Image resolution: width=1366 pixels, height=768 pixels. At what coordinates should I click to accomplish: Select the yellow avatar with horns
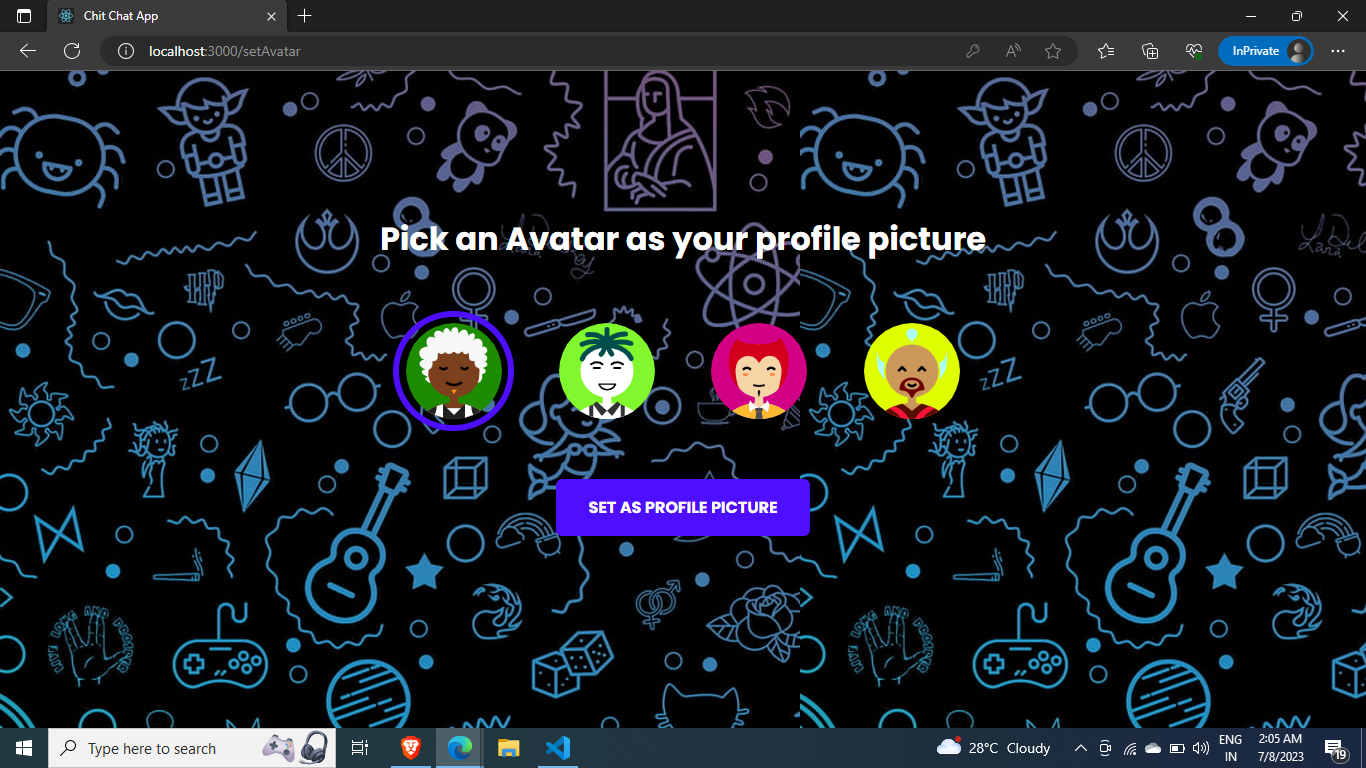[911, 371]
